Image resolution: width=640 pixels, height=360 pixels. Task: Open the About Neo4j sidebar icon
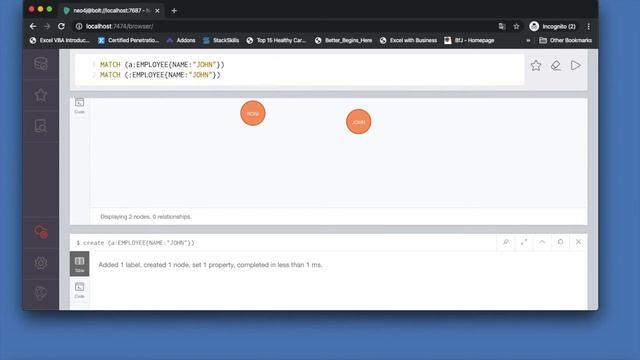click(x=41, y=293)
